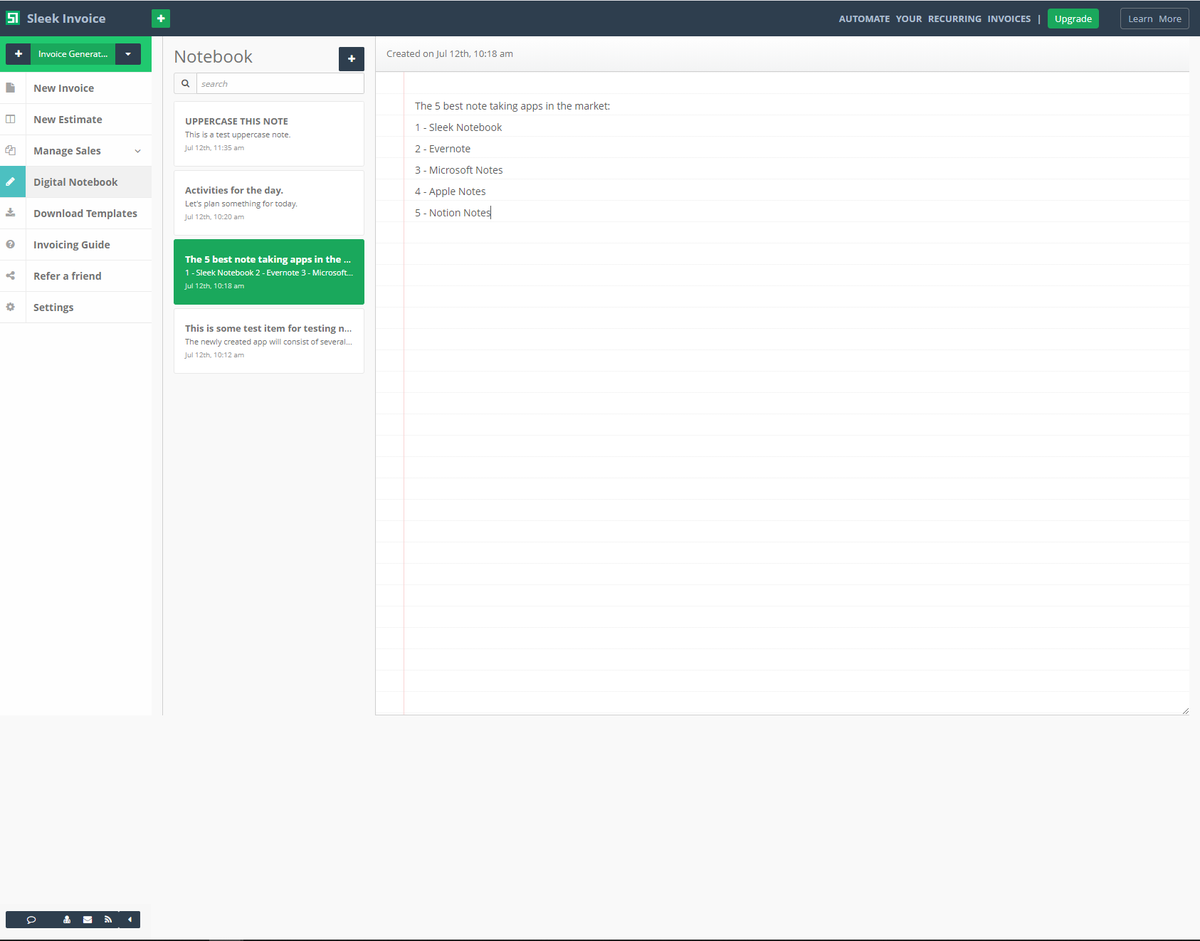The image size is (1200, 941).
Task: Click the RSS feed icon in bottom toolbar
Action: [107, 919]
